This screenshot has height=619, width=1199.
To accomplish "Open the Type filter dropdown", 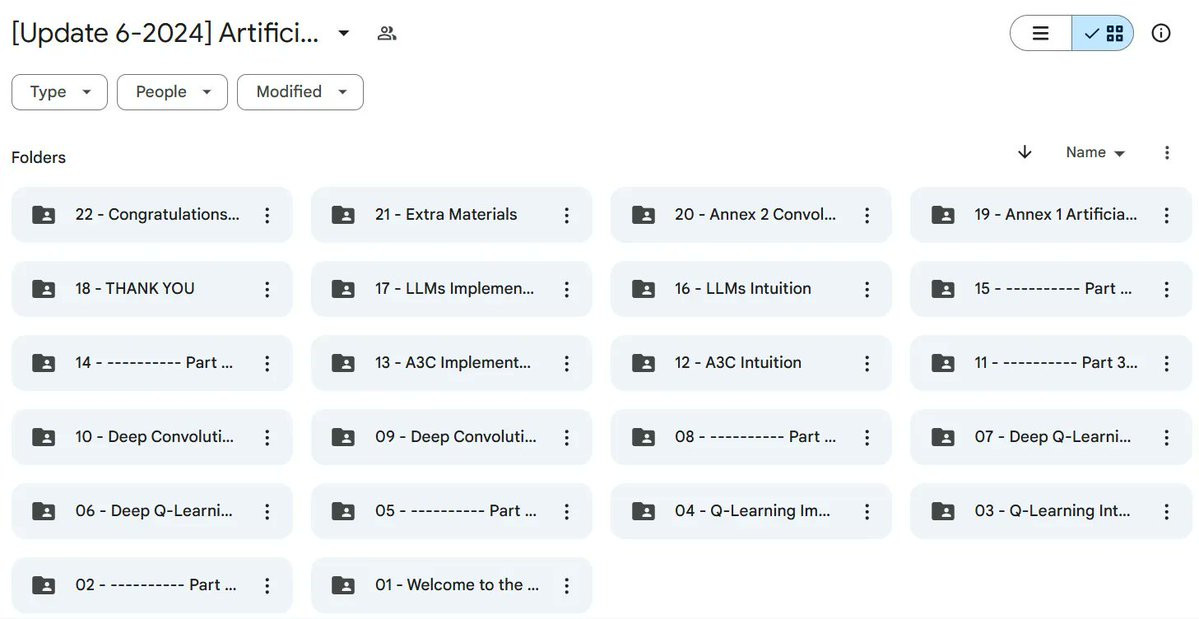I will pyautogui.click(x=60, y=92).
